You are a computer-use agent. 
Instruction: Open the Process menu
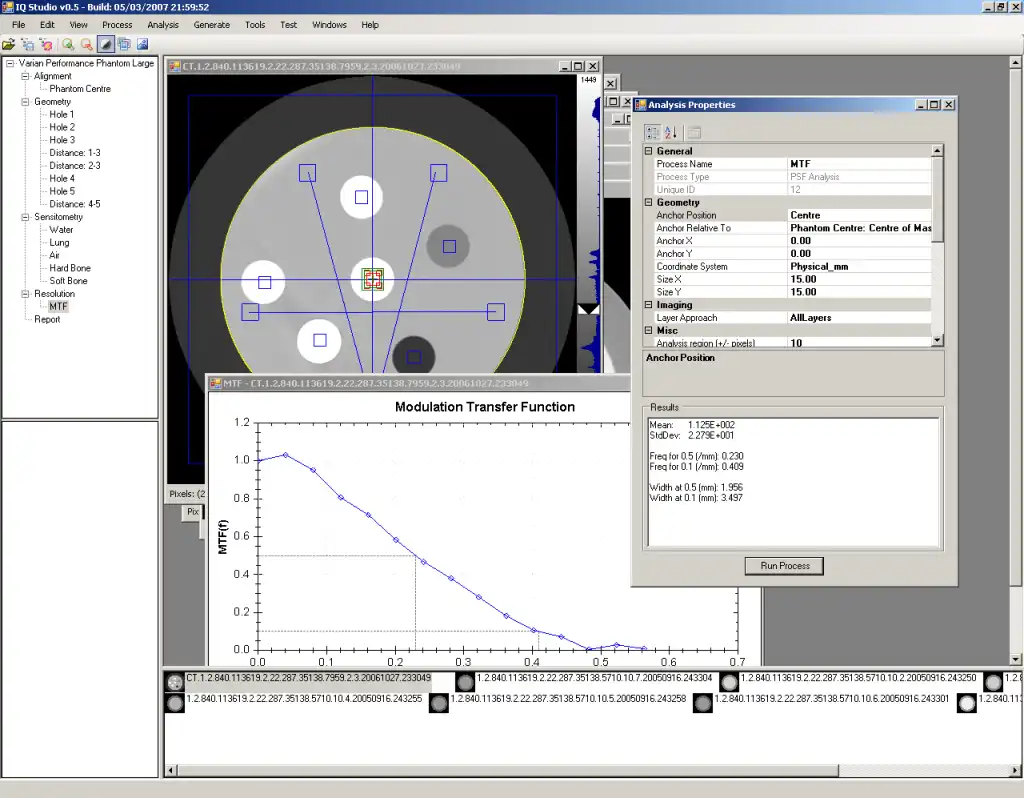[117, 25]
